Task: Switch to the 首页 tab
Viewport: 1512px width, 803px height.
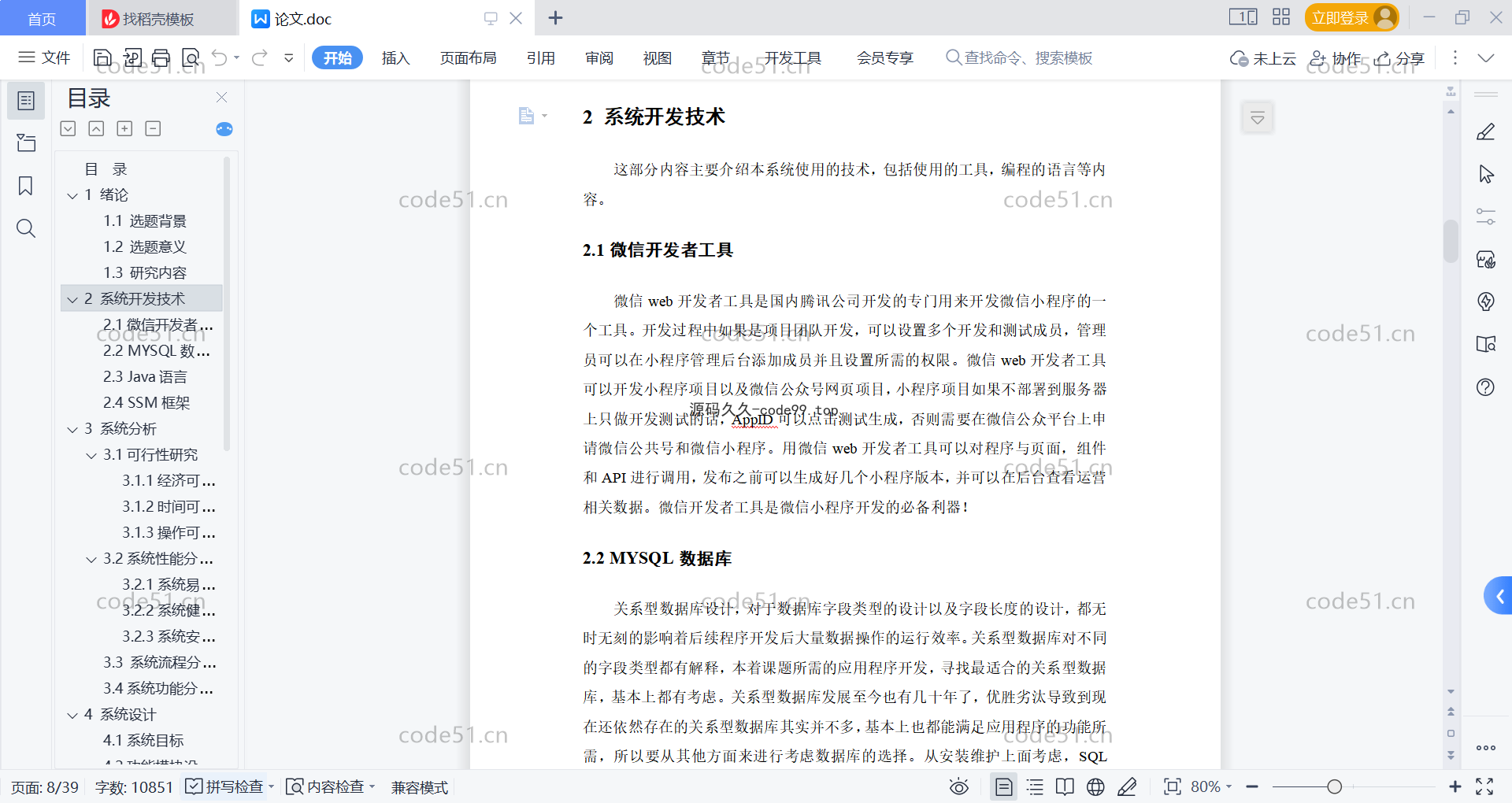Action: (x=42, y=18)
